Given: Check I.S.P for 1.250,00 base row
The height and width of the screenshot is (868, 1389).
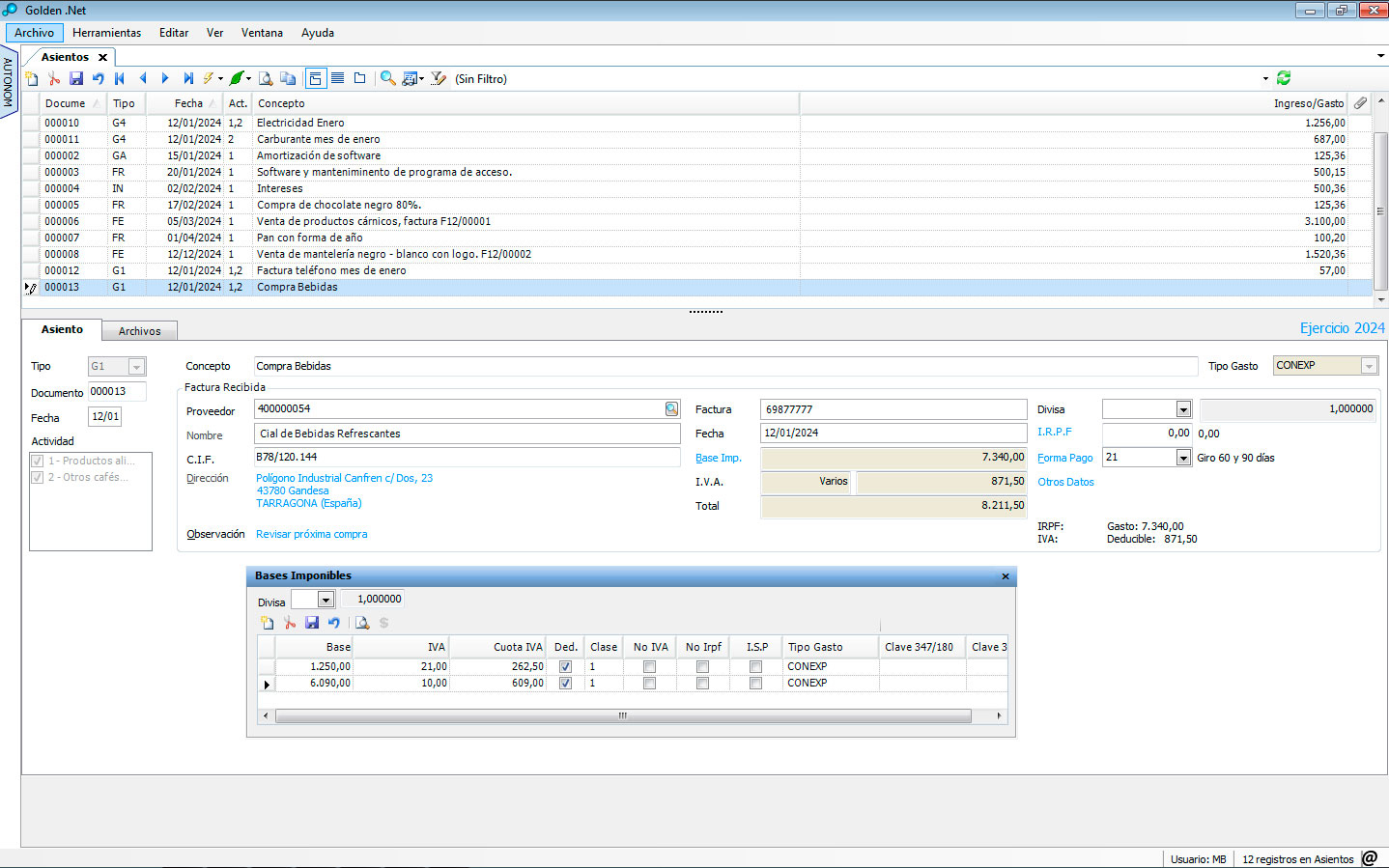Looking at the screenshot, I should coord(755,666).
